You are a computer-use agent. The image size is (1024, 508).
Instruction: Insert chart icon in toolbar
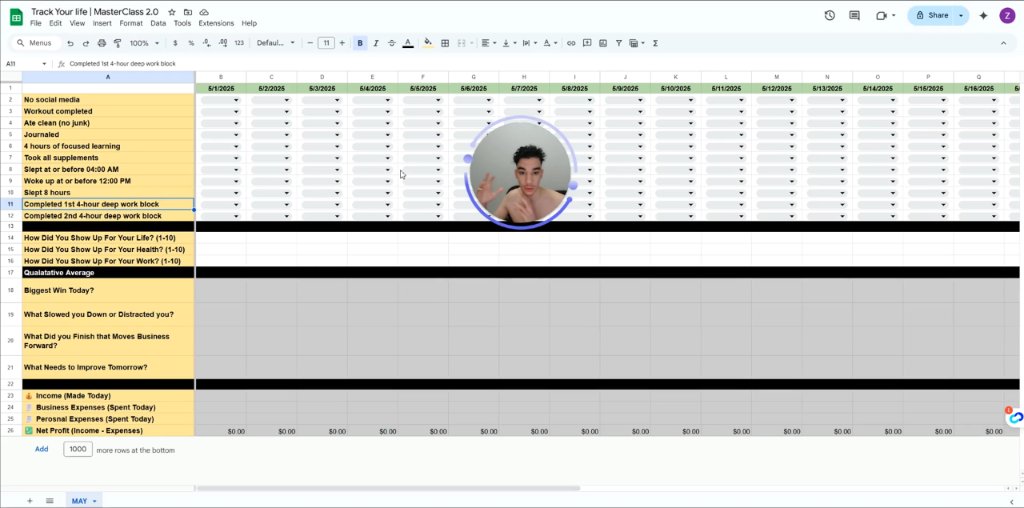603,43
